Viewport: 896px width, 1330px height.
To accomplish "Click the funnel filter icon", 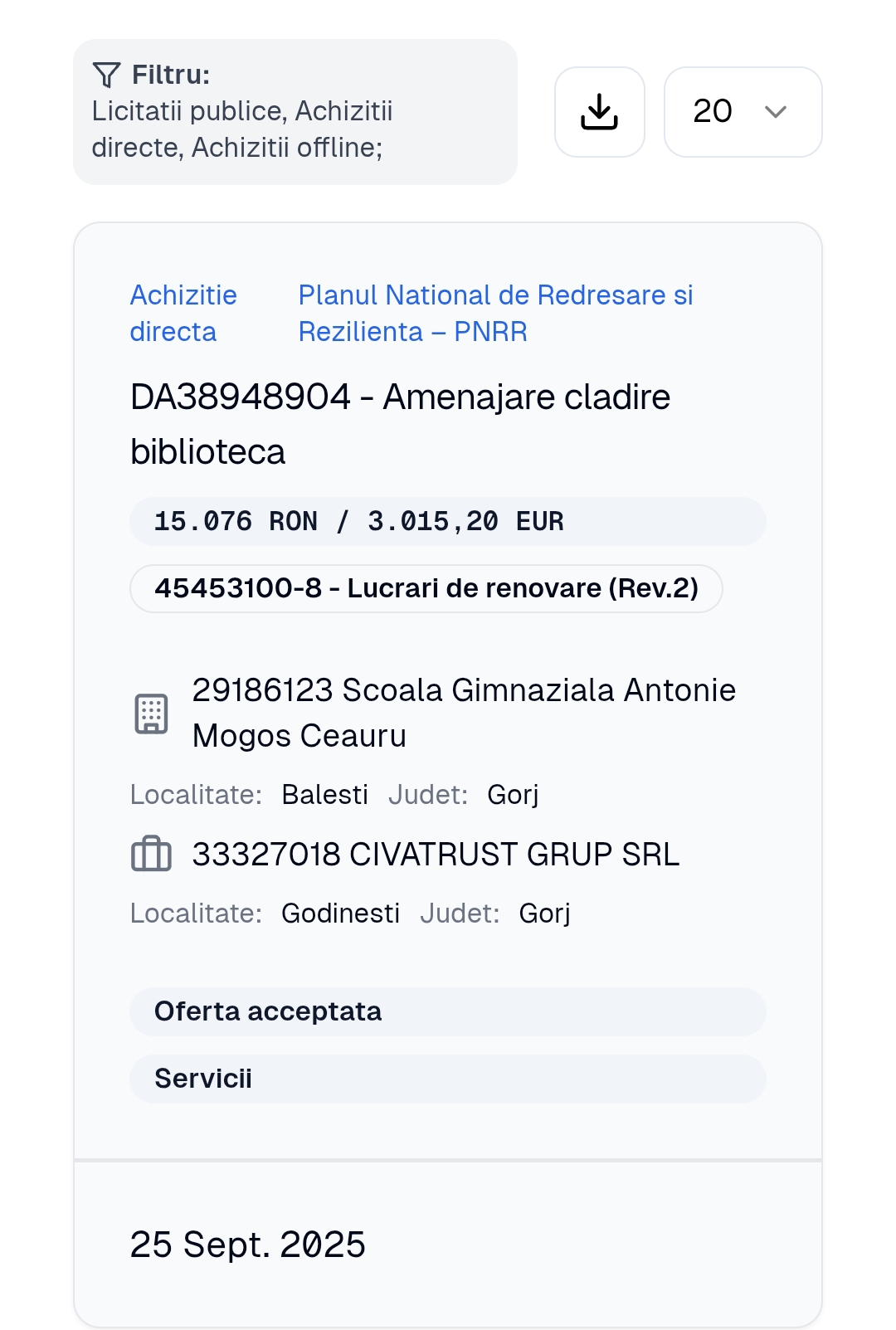I will [x=107, y=75].
